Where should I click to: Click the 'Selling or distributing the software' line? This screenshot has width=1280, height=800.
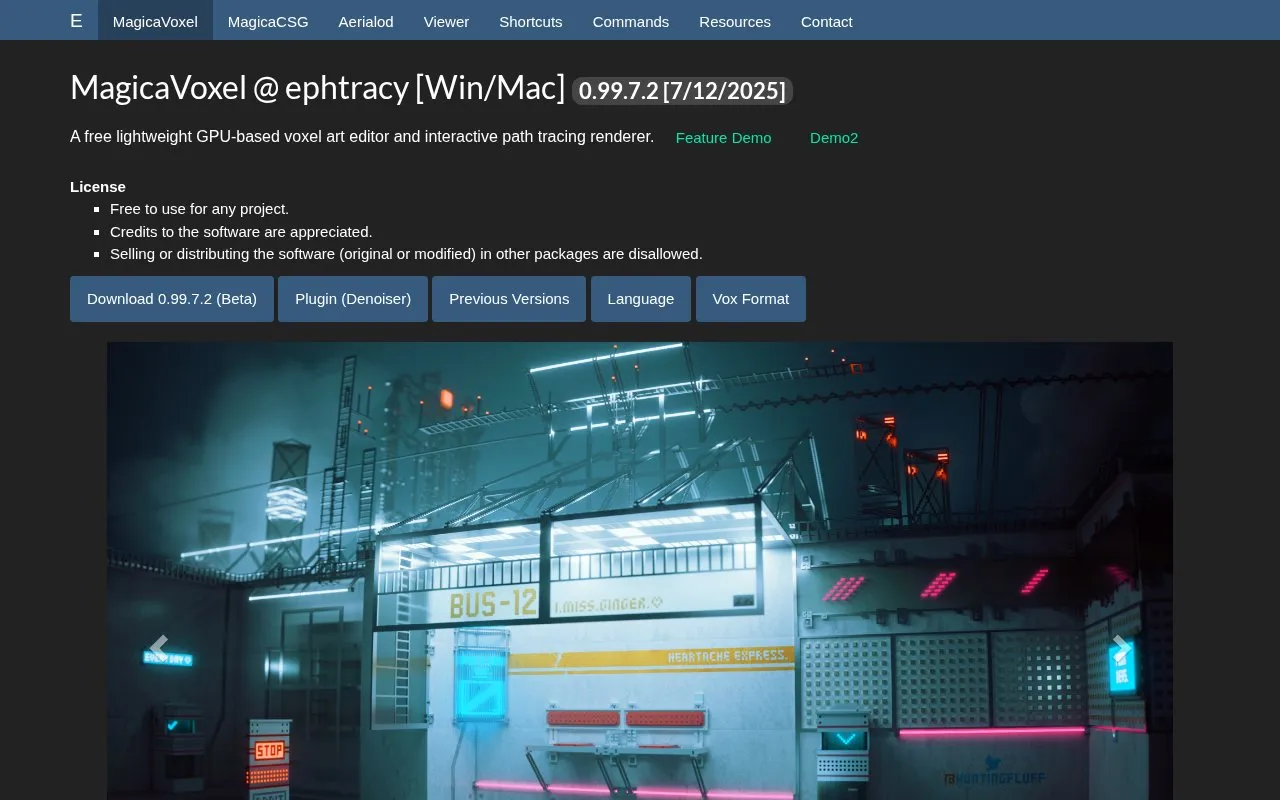(x=406, y=254)
